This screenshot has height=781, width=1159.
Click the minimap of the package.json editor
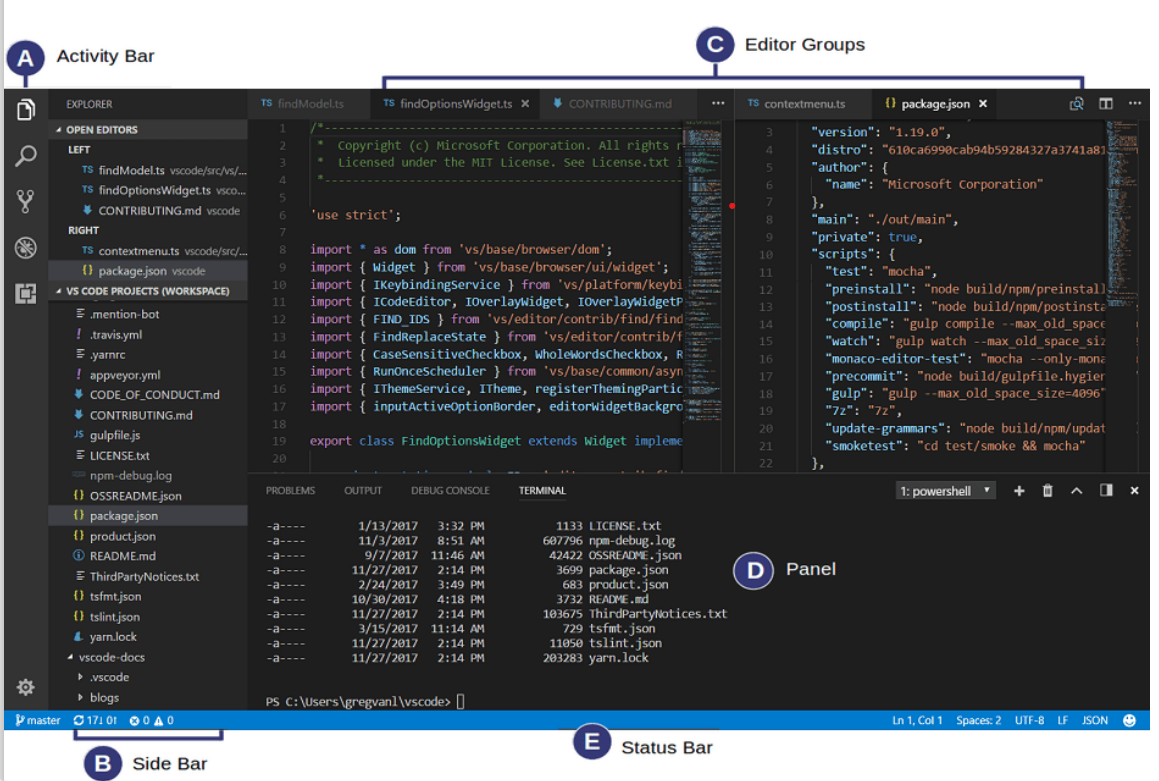1124,296
